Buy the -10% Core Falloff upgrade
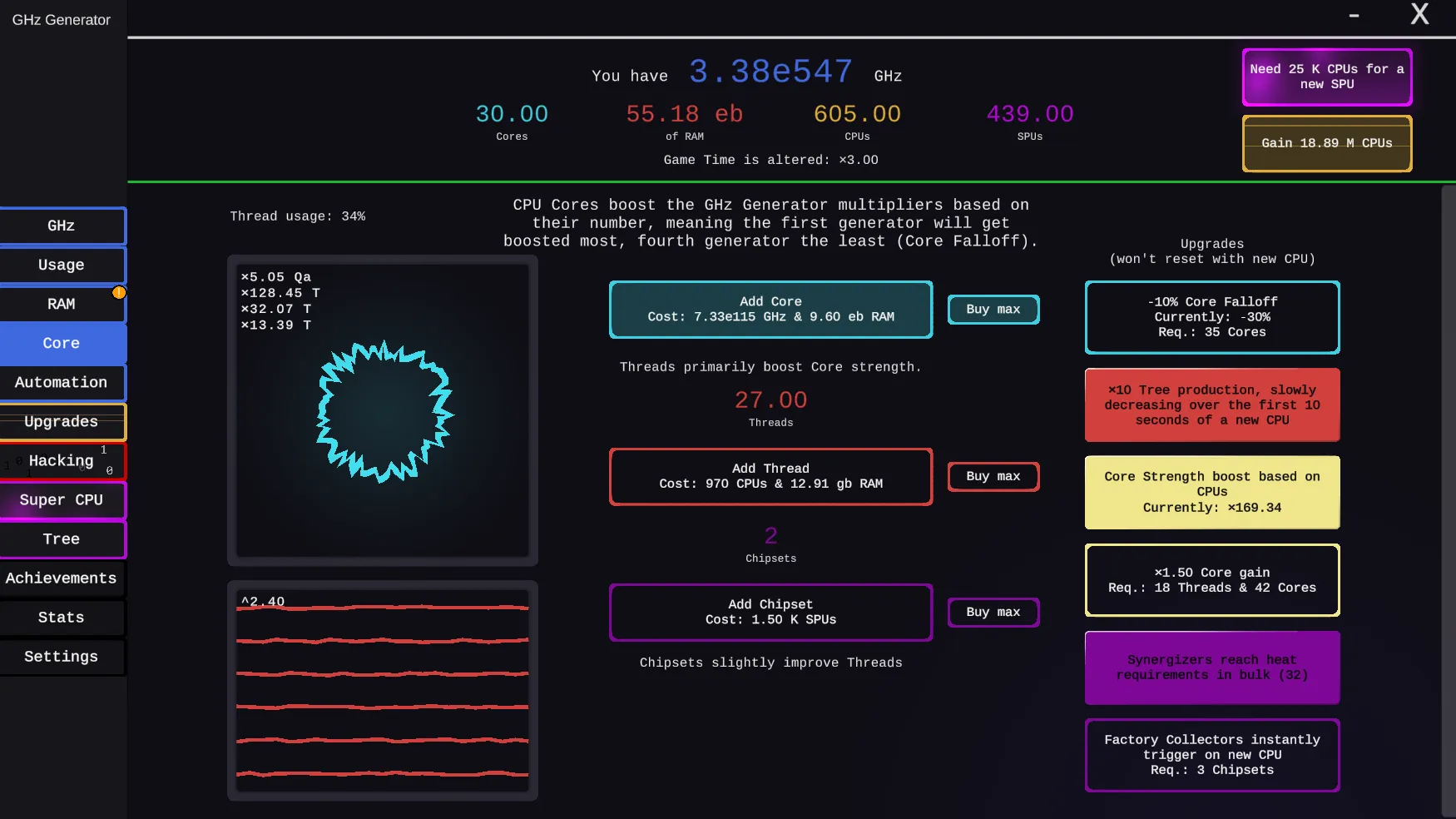This screenshot has height=819, width=1456. tap(1211, 317)
